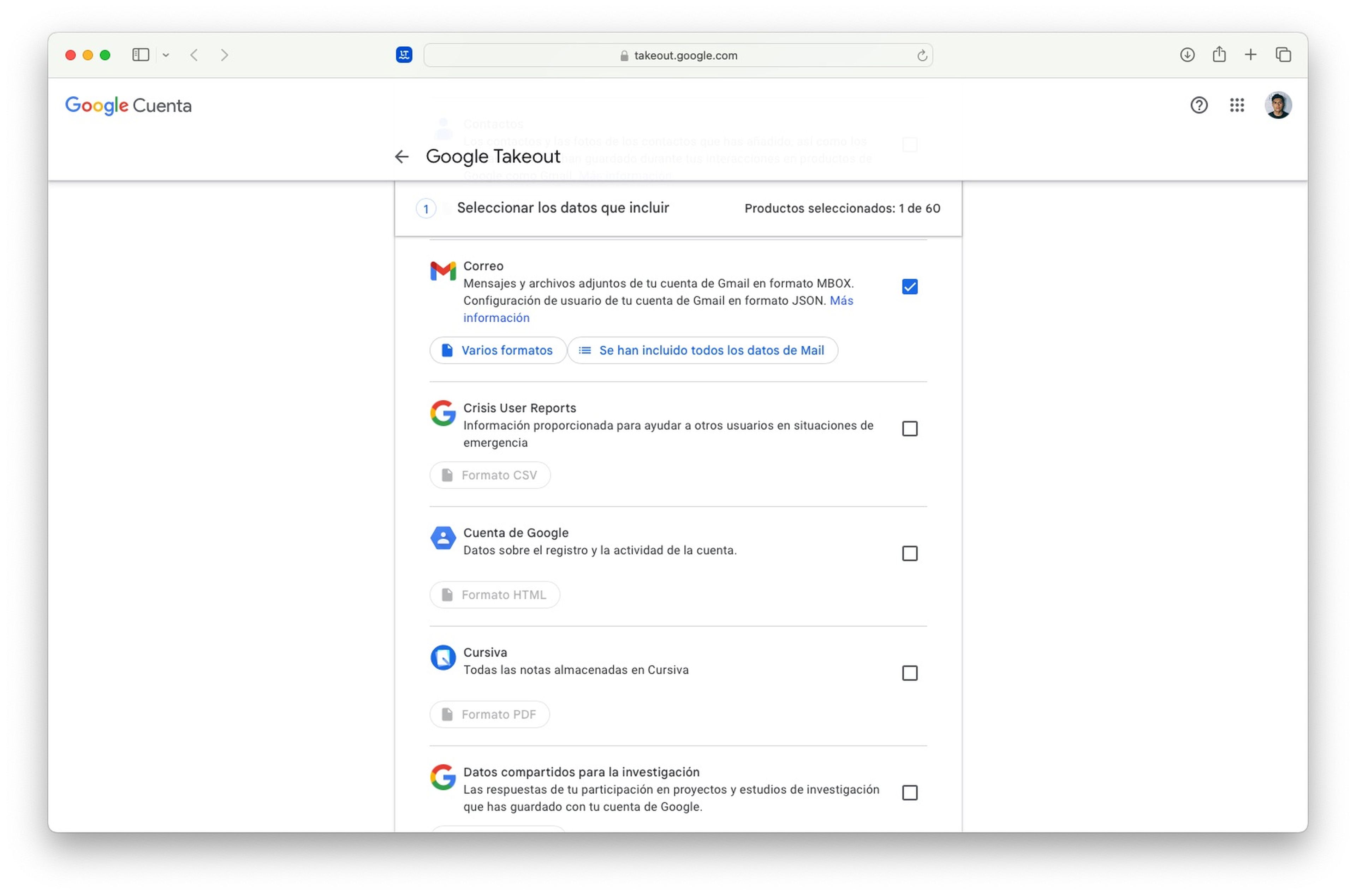Click the Seleccionar los datos que incluir heading
The image size is (1356, 896).
[x=562, y=208]
